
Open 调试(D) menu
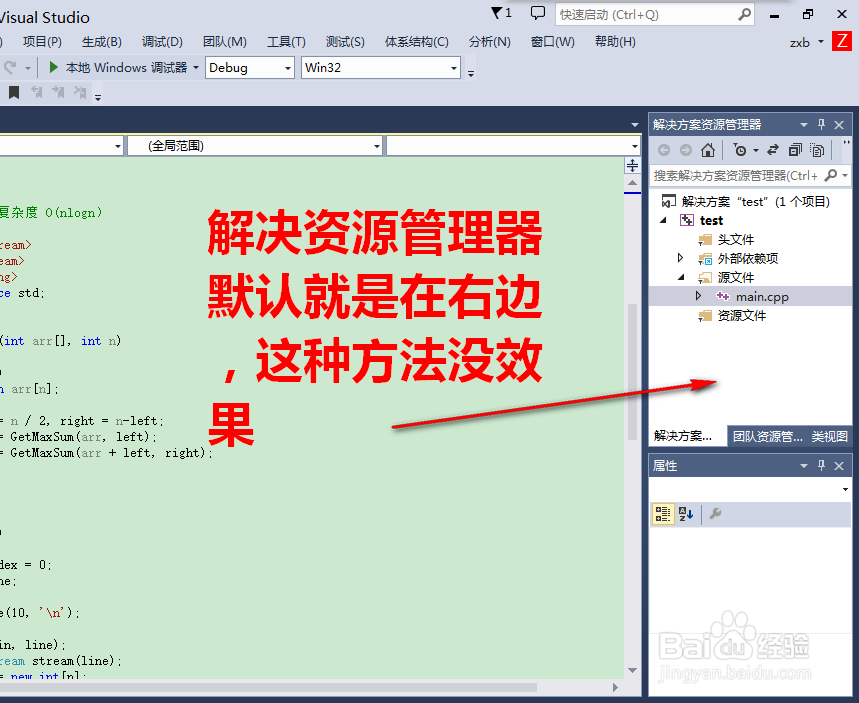coord(162,42)
